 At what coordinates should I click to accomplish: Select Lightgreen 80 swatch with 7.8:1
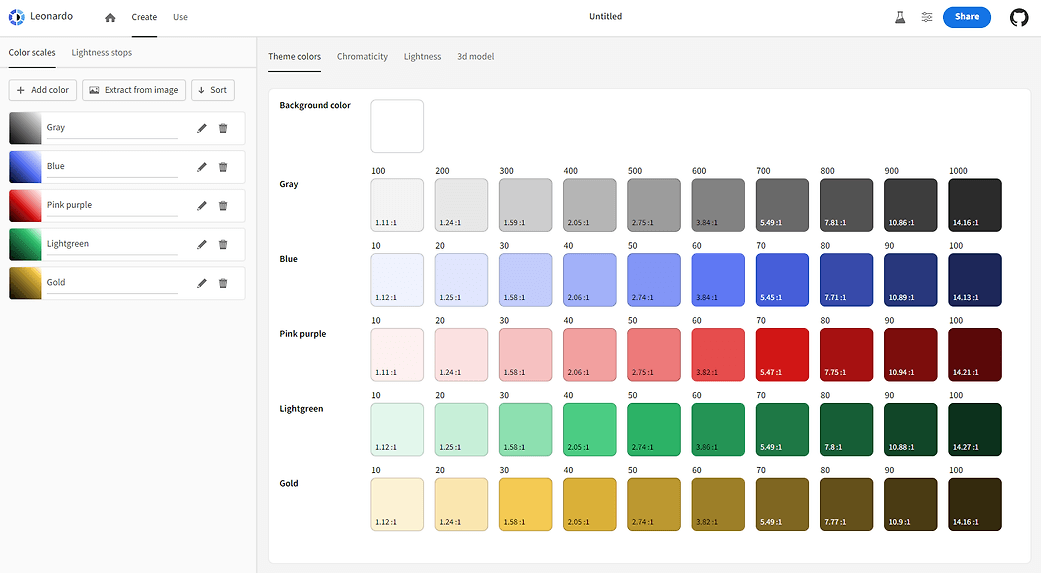(846, 430)
